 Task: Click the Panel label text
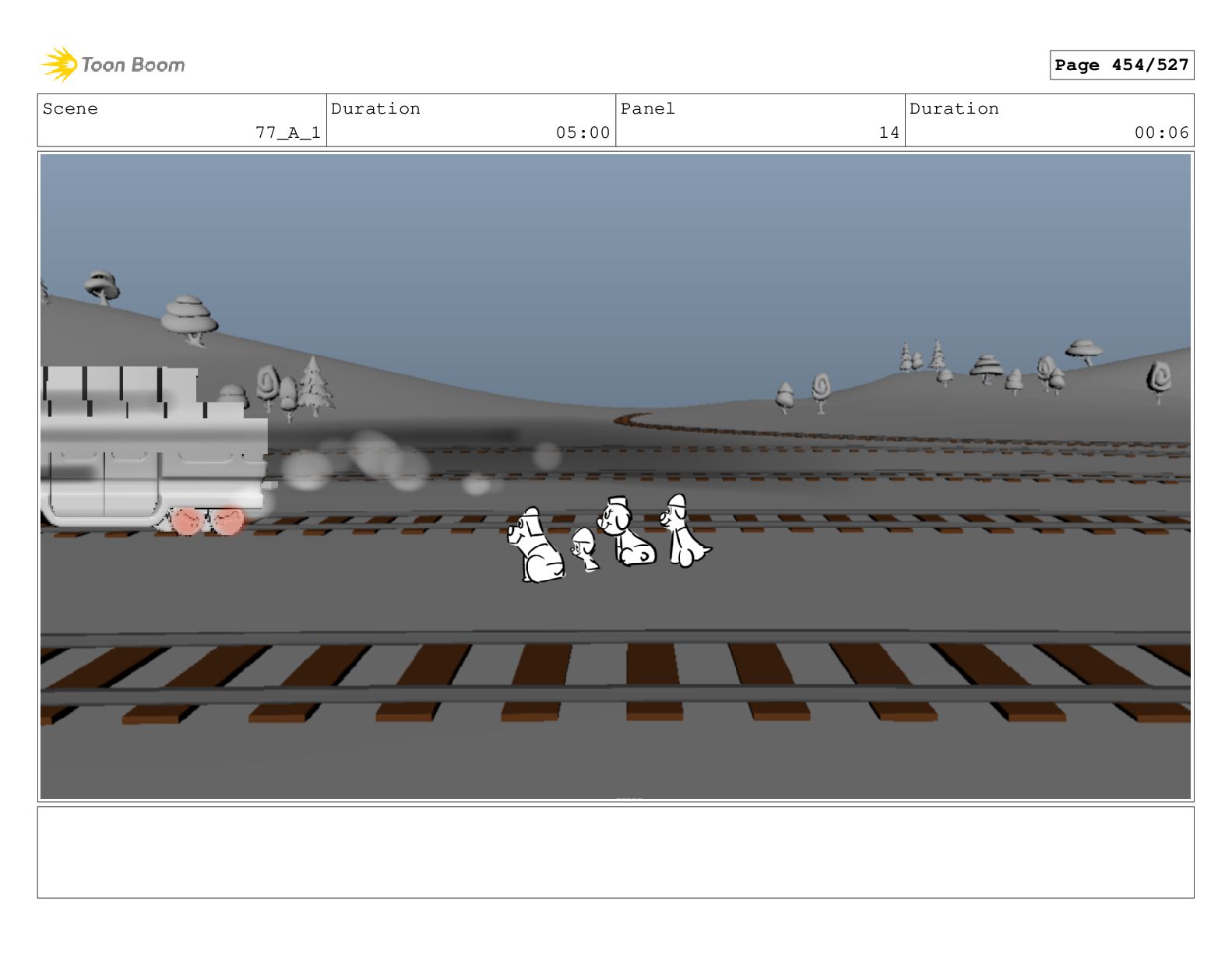[648, 109]
